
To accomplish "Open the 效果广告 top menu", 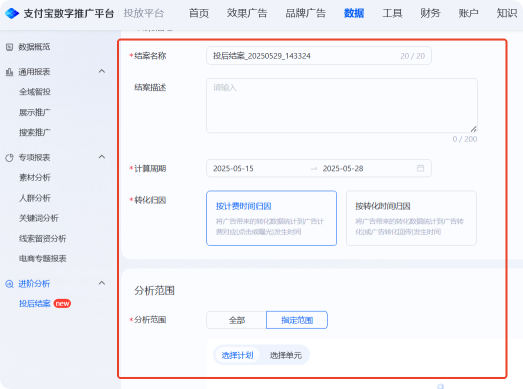I will tap(247, 13).
